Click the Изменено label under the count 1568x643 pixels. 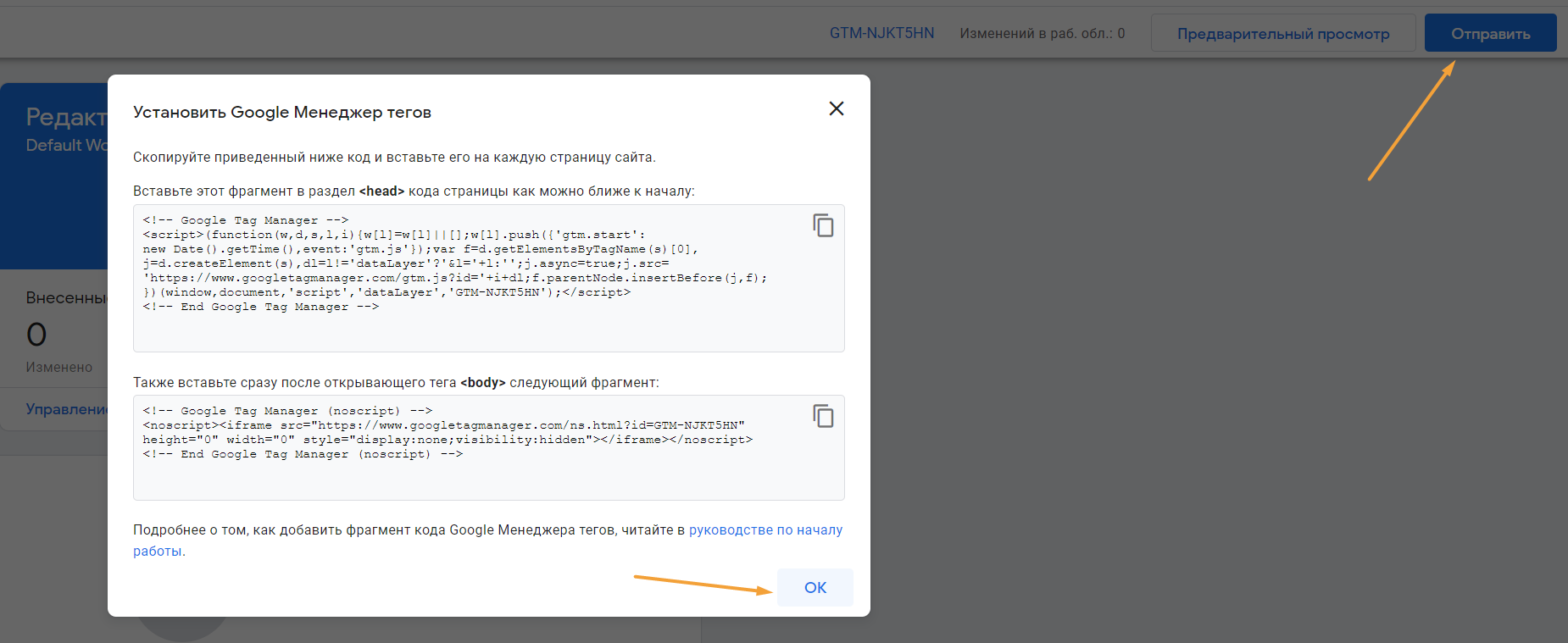(58, 368)
